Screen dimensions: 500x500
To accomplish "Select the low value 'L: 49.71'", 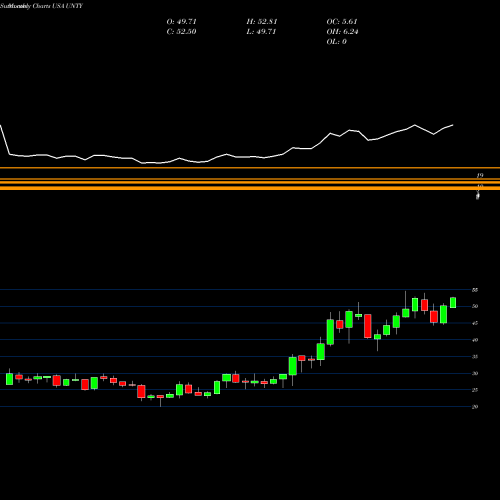I will (261, 32).
